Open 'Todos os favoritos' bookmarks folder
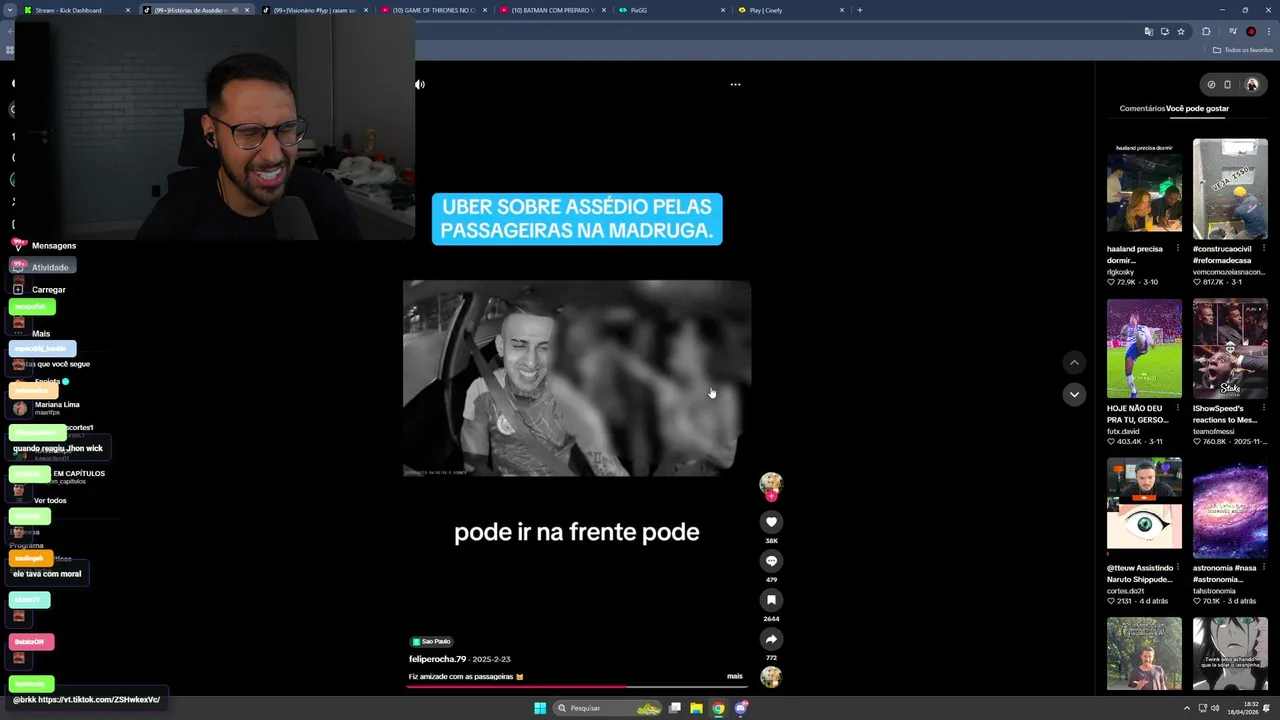Viewport: 1280px width, 720px height. (x=1243, y=50)
